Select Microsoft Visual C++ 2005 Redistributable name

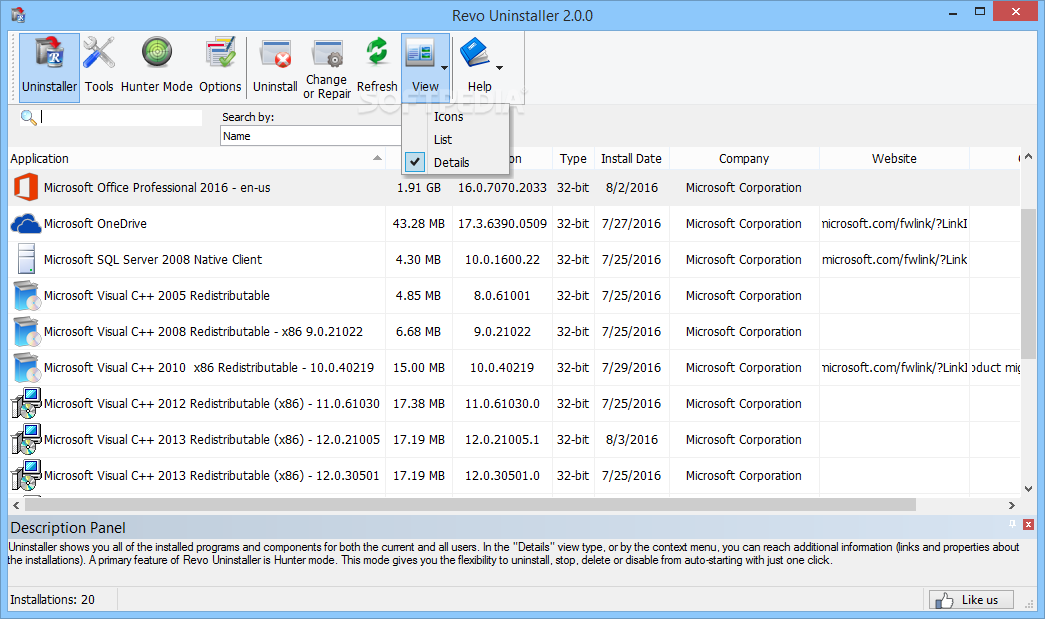[157, 295]
